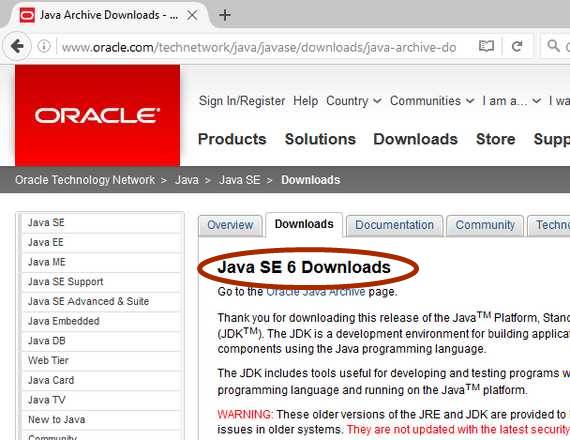Open the Products menu
Image resolution: width=570 pixels, height=440 pixels.
point(232,139)
